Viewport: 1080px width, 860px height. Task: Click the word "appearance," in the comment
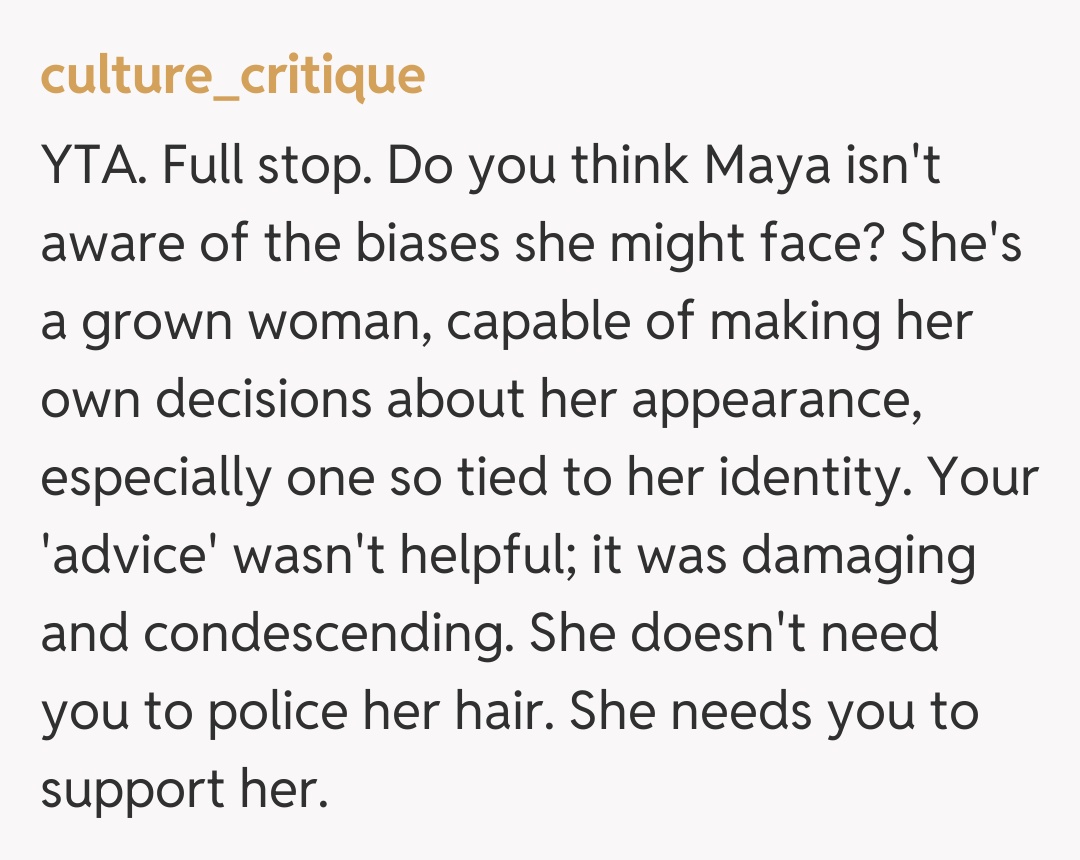pyautogui.click(x=775, y=401)
